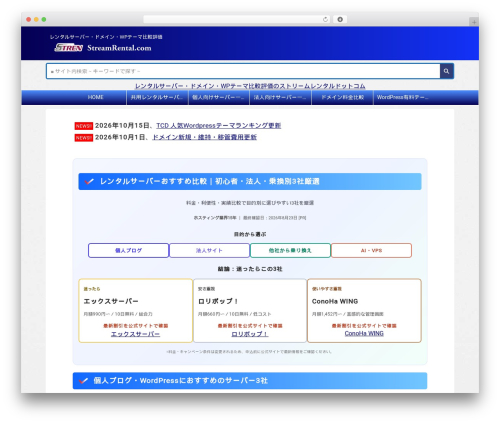Select the AI・VPS purpose button
Screen dimensions: 500x423
pos(371,250)
